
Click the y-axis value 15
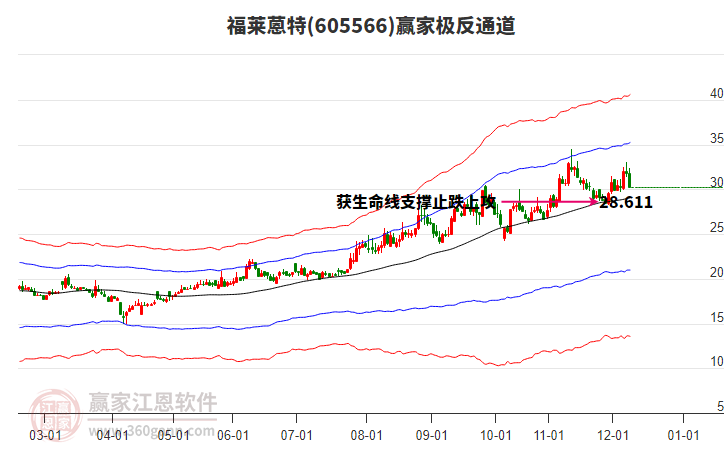click(717, 317)
